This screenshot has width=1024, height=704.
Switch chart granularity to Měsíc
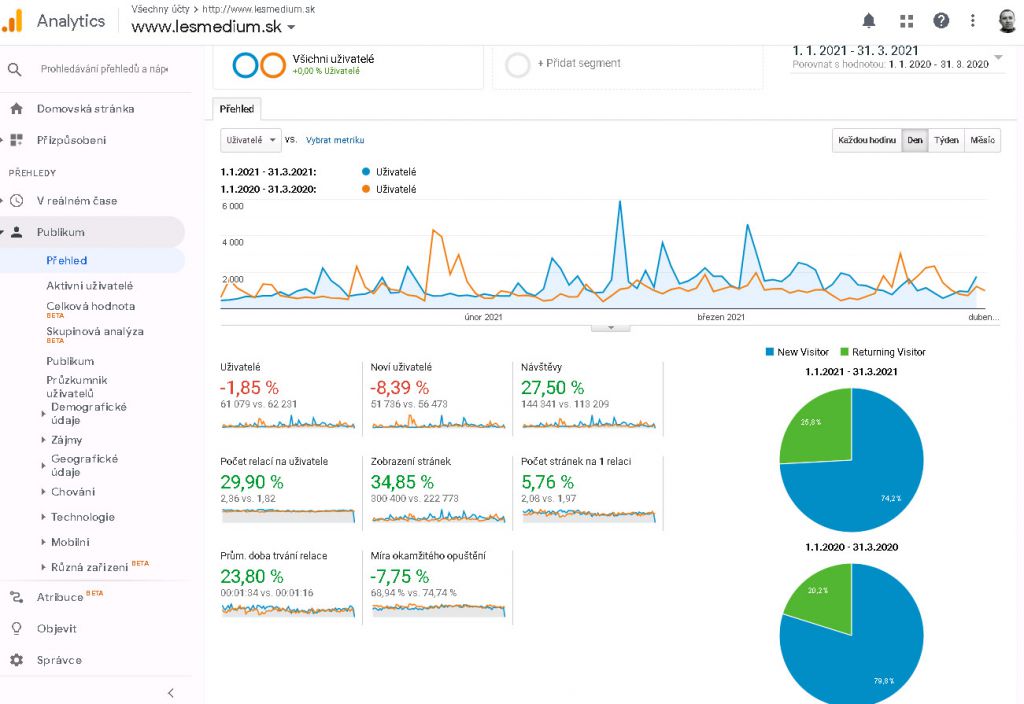click(982, 141)
